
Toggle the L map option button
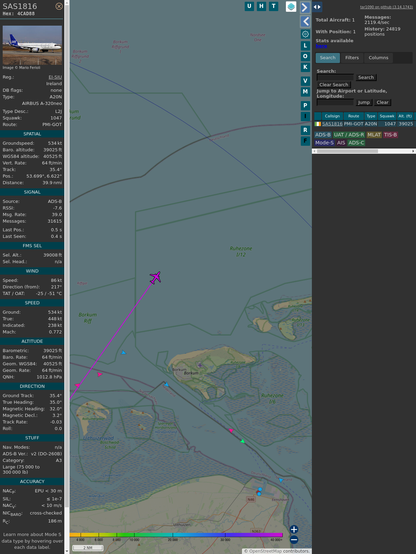pos(305,46)
